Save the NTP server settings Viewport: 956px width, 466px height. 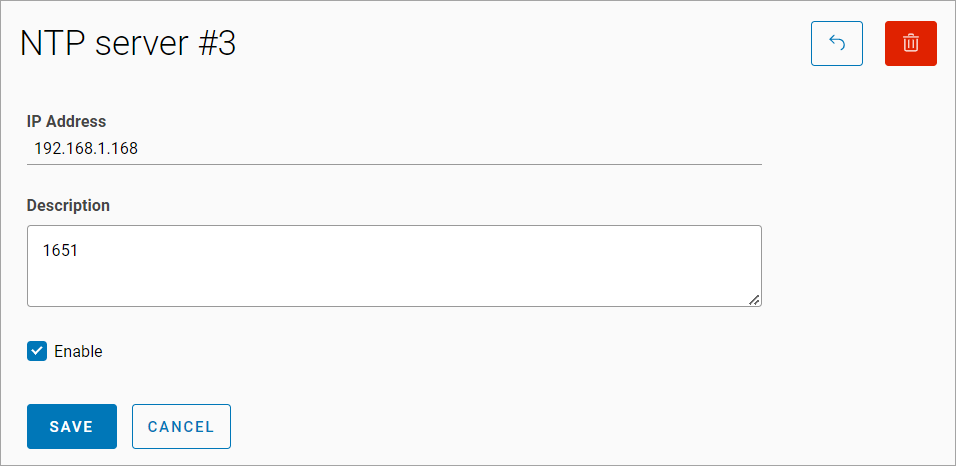pos(72,426)
